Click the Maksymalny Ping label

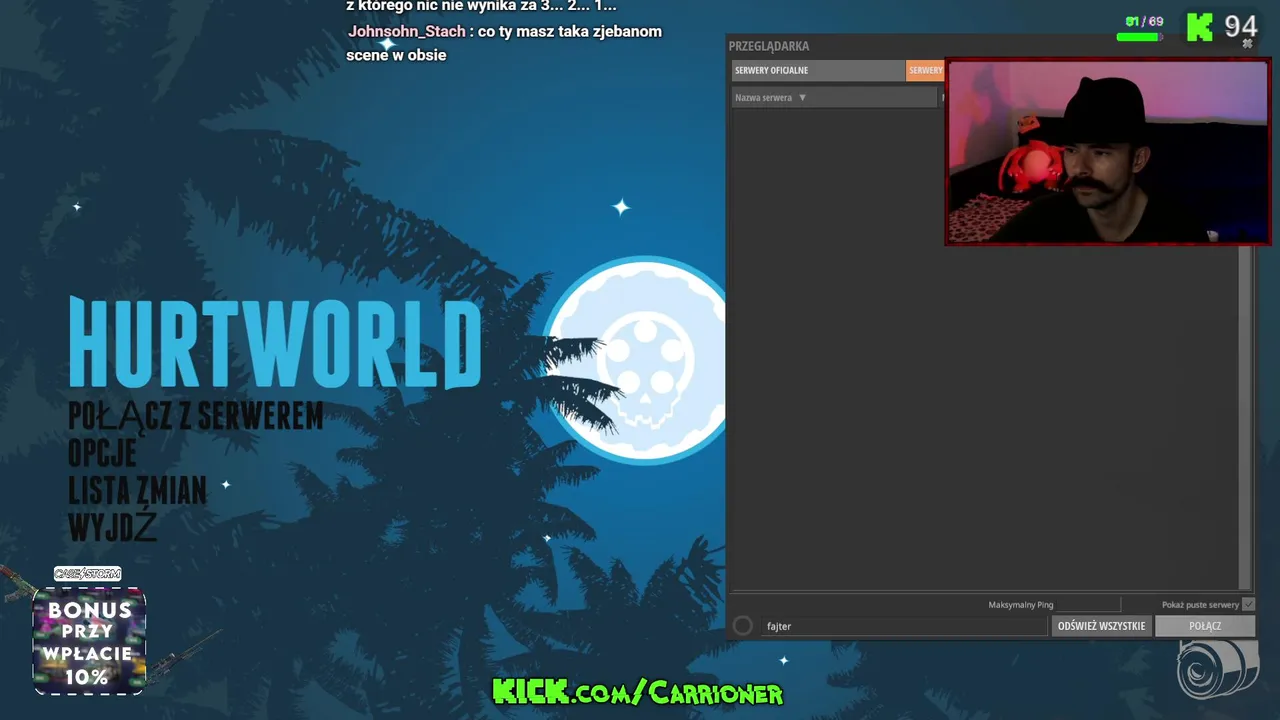coord(1021,605)
